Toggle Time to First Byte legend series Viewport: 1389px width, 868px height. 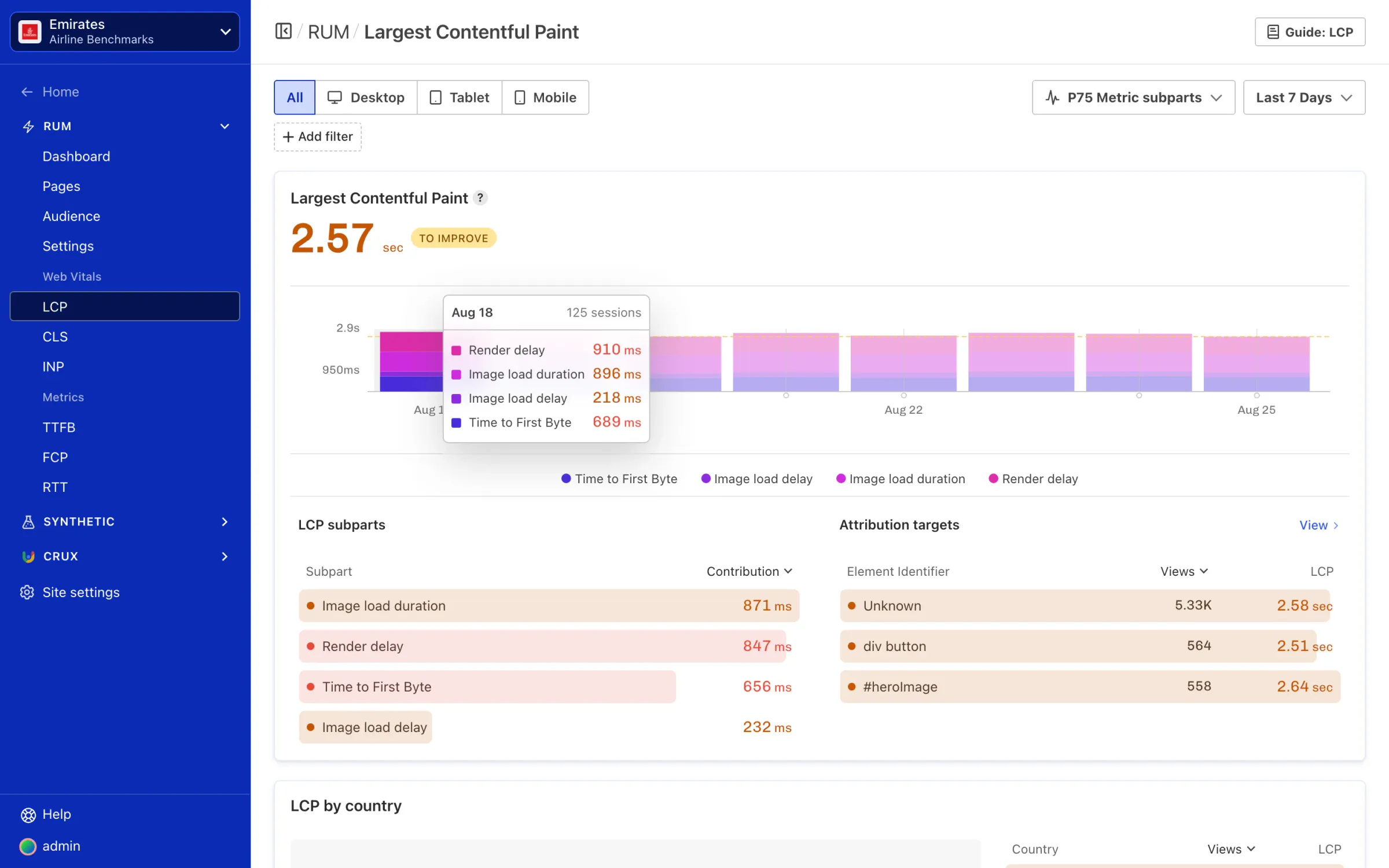pyautogui.click(x=619, y=479)
